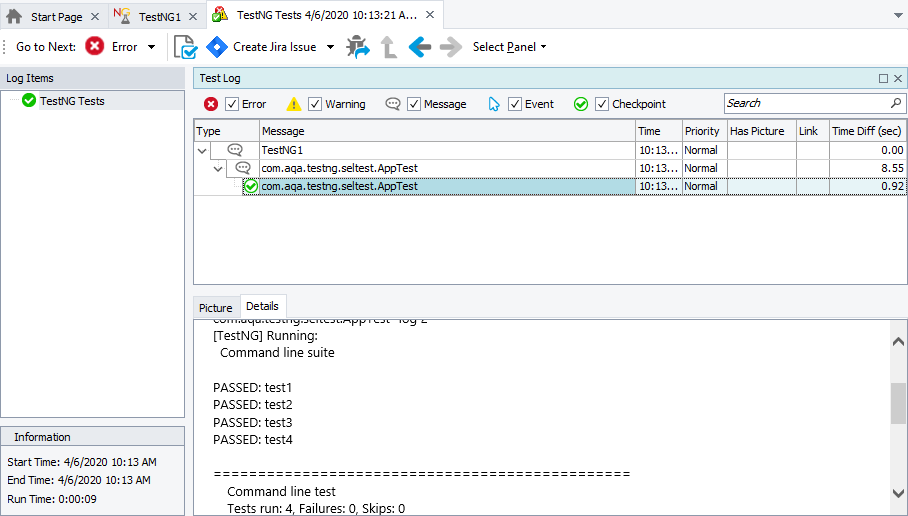Click the gray up arrow icon
This screenshot has width=908, height=516.
389,47
